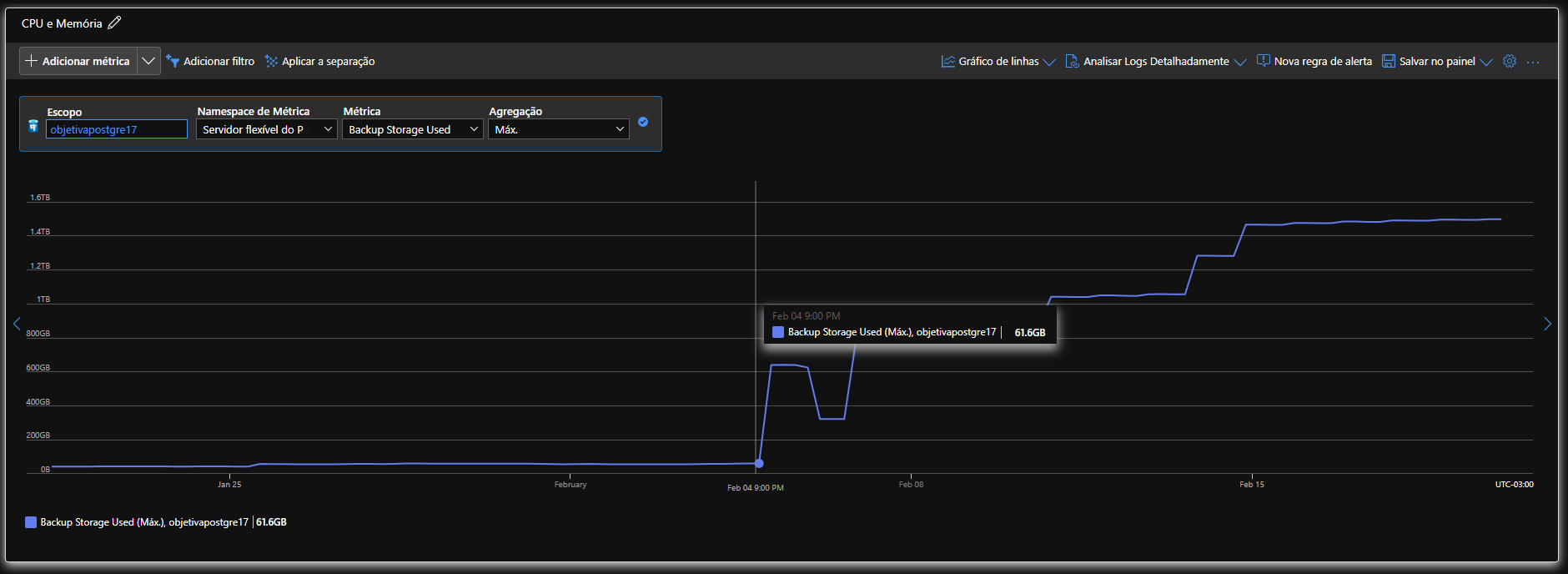Open the chart settings gear icon

point(1510,61)
